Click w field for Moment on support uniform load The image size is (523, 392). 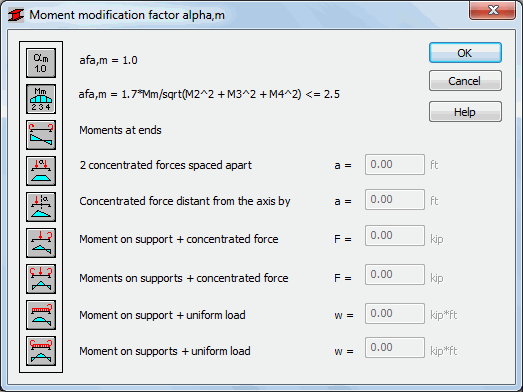pyautogui.click(x=395, y=314)
